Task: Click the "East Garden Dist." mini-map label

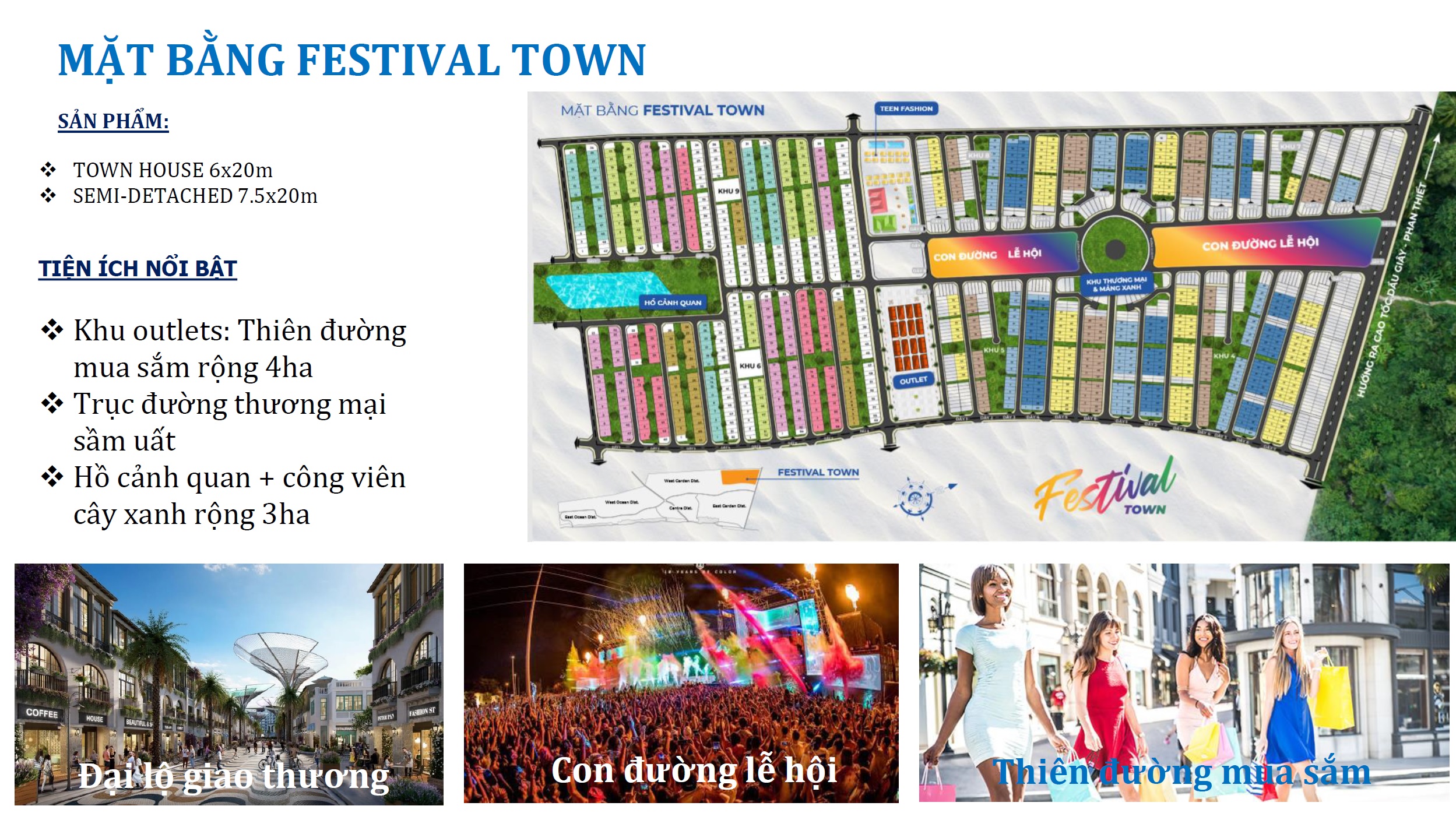Action: pos(729,506)
